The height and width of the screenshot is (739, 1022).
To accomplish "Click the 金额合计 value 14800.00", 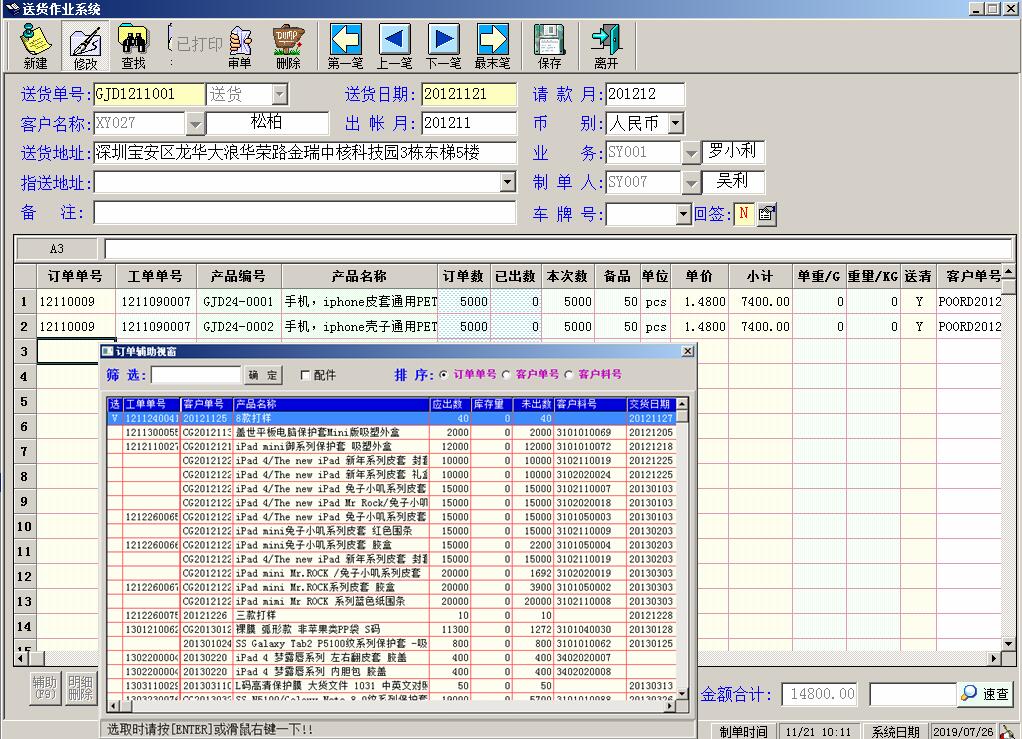I will pos(821,694).
